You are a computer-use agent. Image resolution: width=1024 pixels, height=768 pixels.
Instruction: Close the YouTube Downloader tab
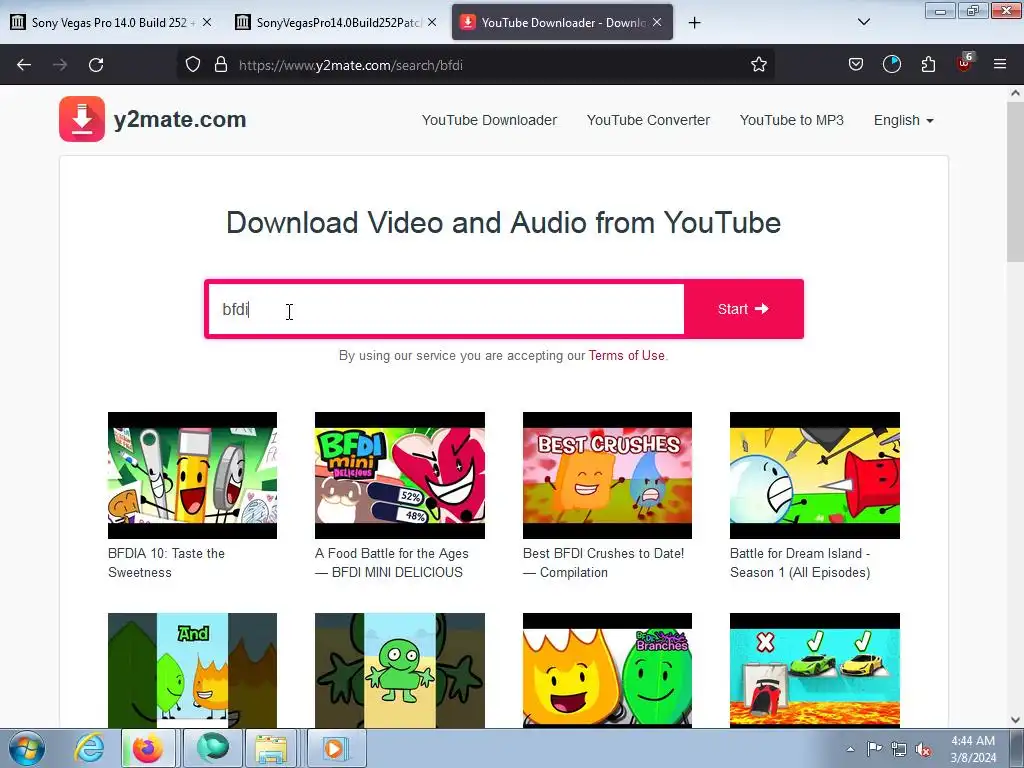[x=657, y=22]
